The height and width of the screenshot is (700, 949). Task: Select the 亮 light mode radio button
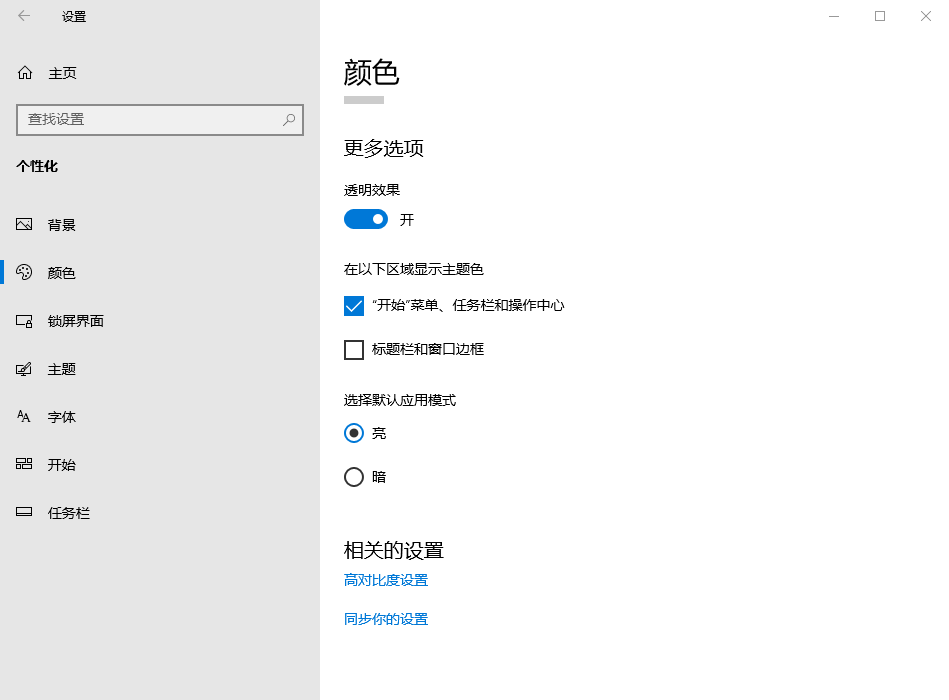[354, 433]
